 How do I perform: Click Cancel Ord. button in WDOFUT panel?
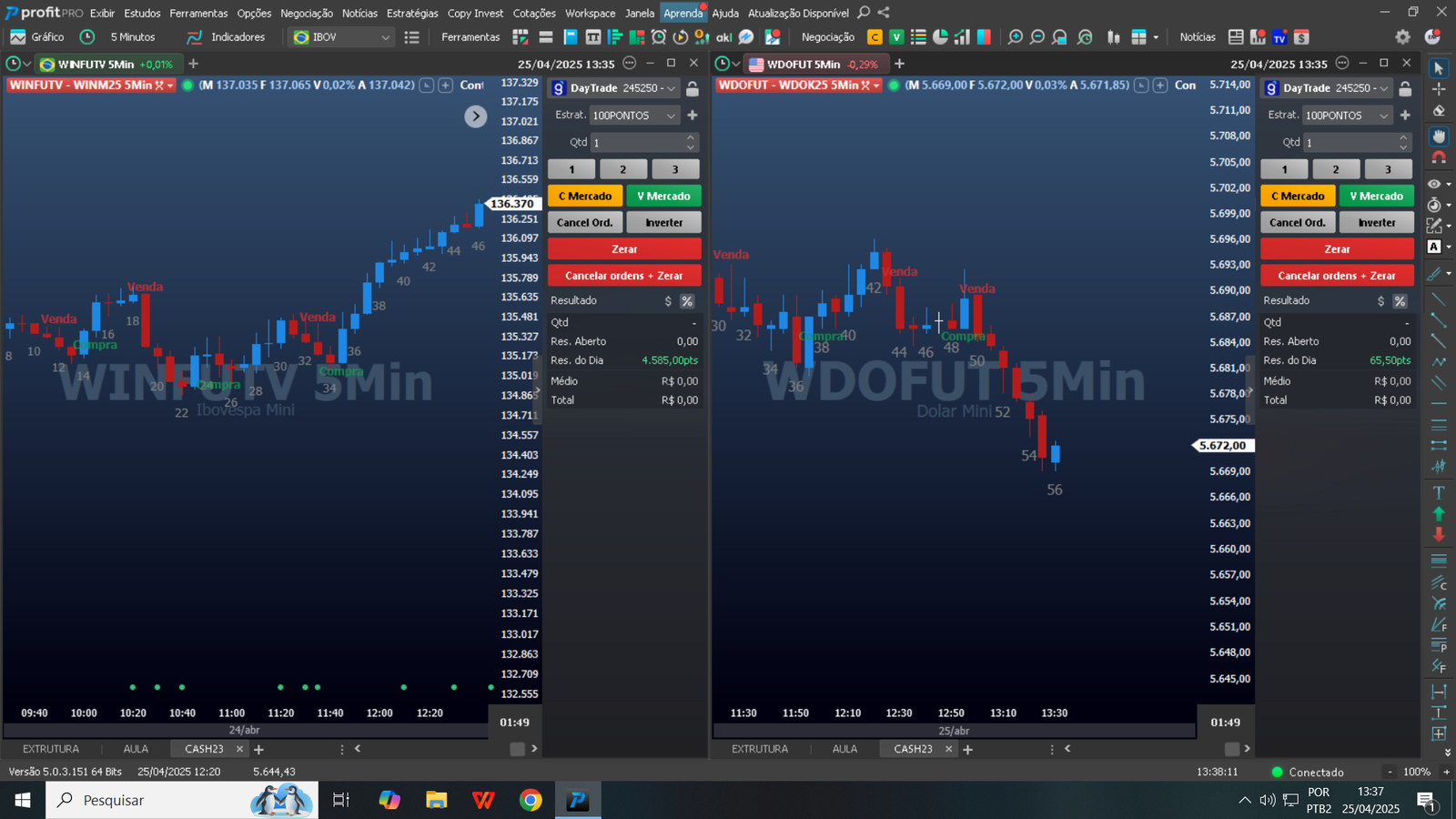(x=1298, y=222)
